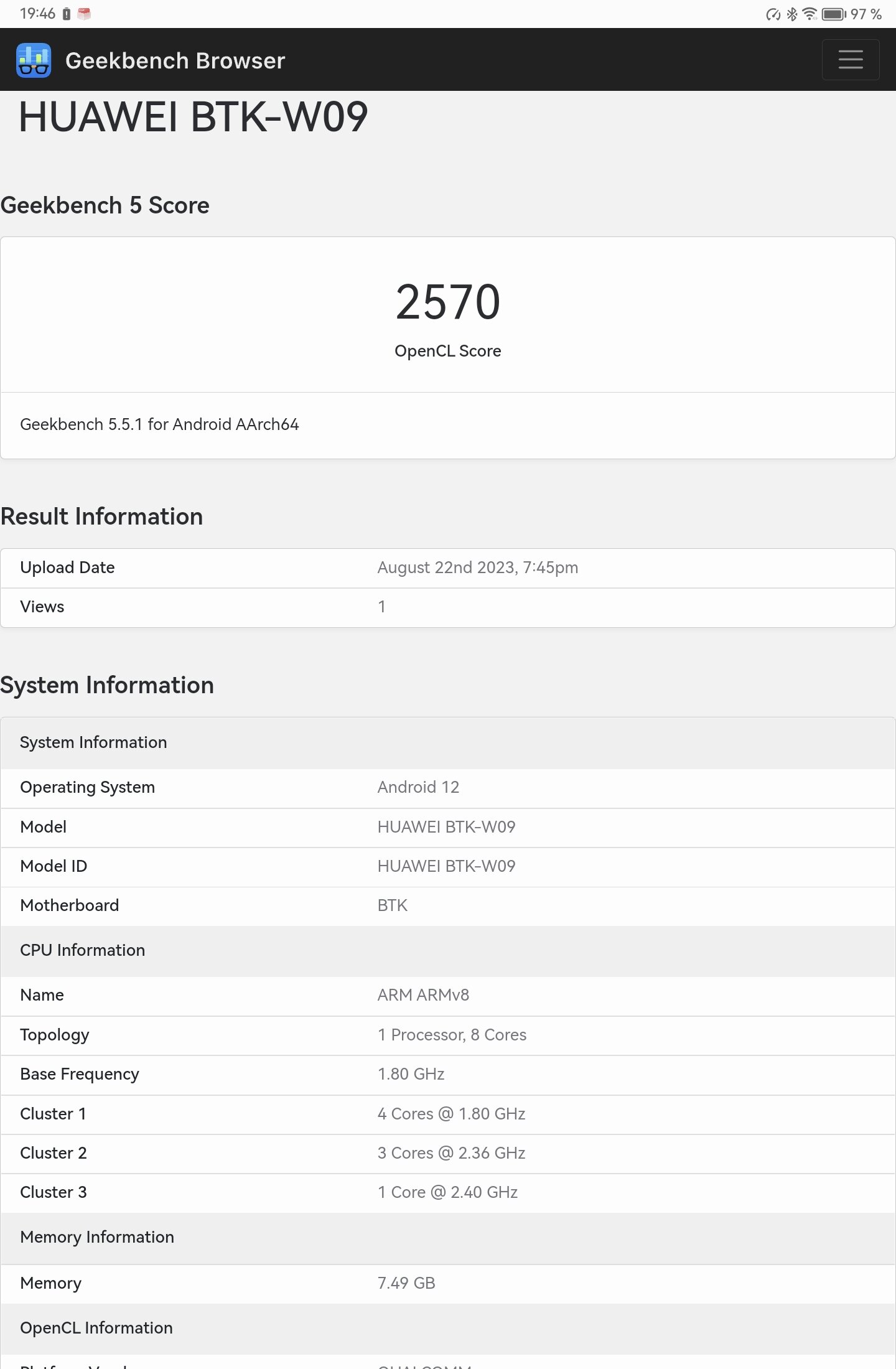Click the Base Frequency label
896x1369 pixels.
[x=80, y=1074]
